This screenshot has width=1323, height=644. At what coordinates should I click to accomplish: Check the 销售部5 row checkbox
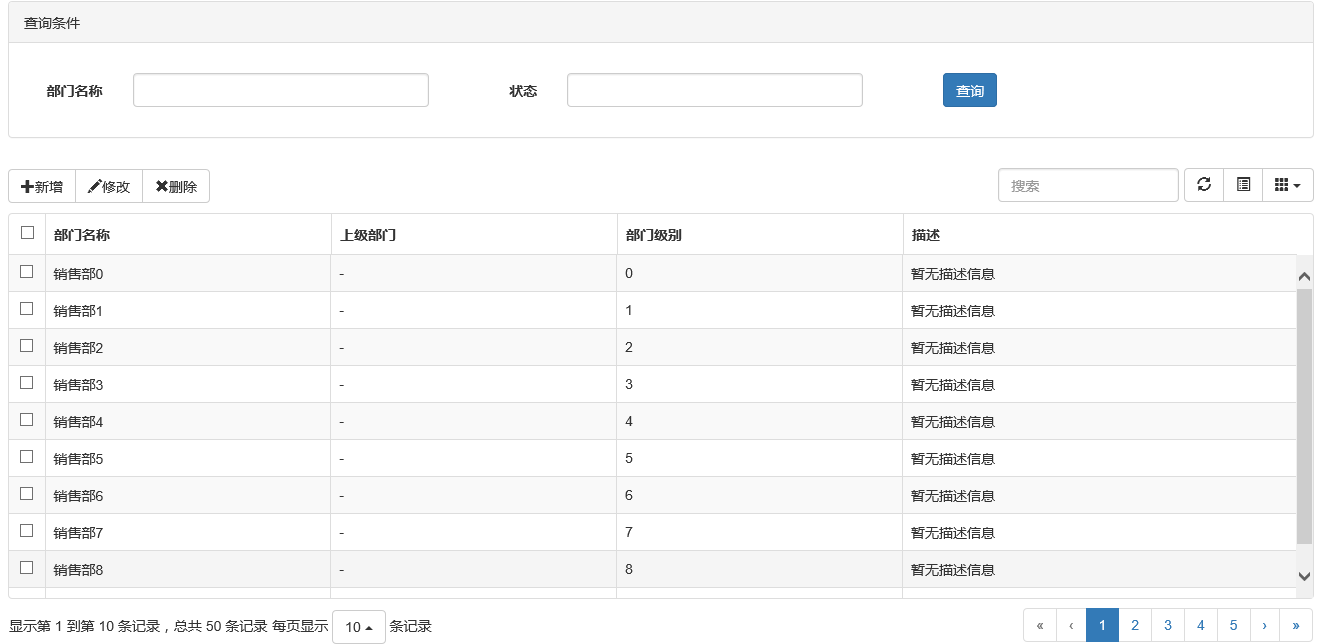point(27,456)
